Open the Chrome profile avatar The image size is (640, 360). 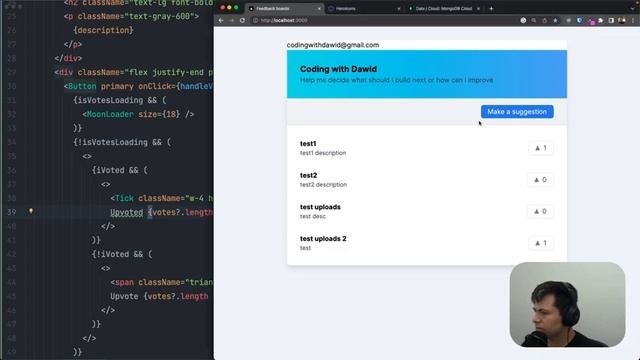[x=622, y=20]
